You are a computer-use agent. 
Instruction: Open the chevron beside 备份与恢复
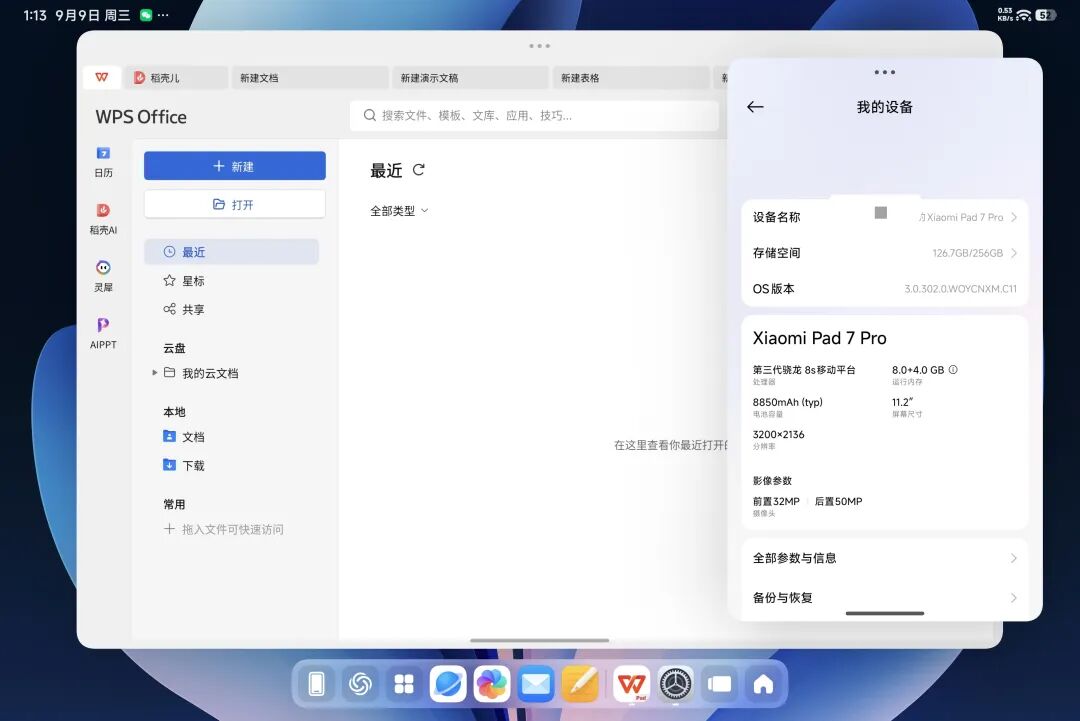point(1014,598)
